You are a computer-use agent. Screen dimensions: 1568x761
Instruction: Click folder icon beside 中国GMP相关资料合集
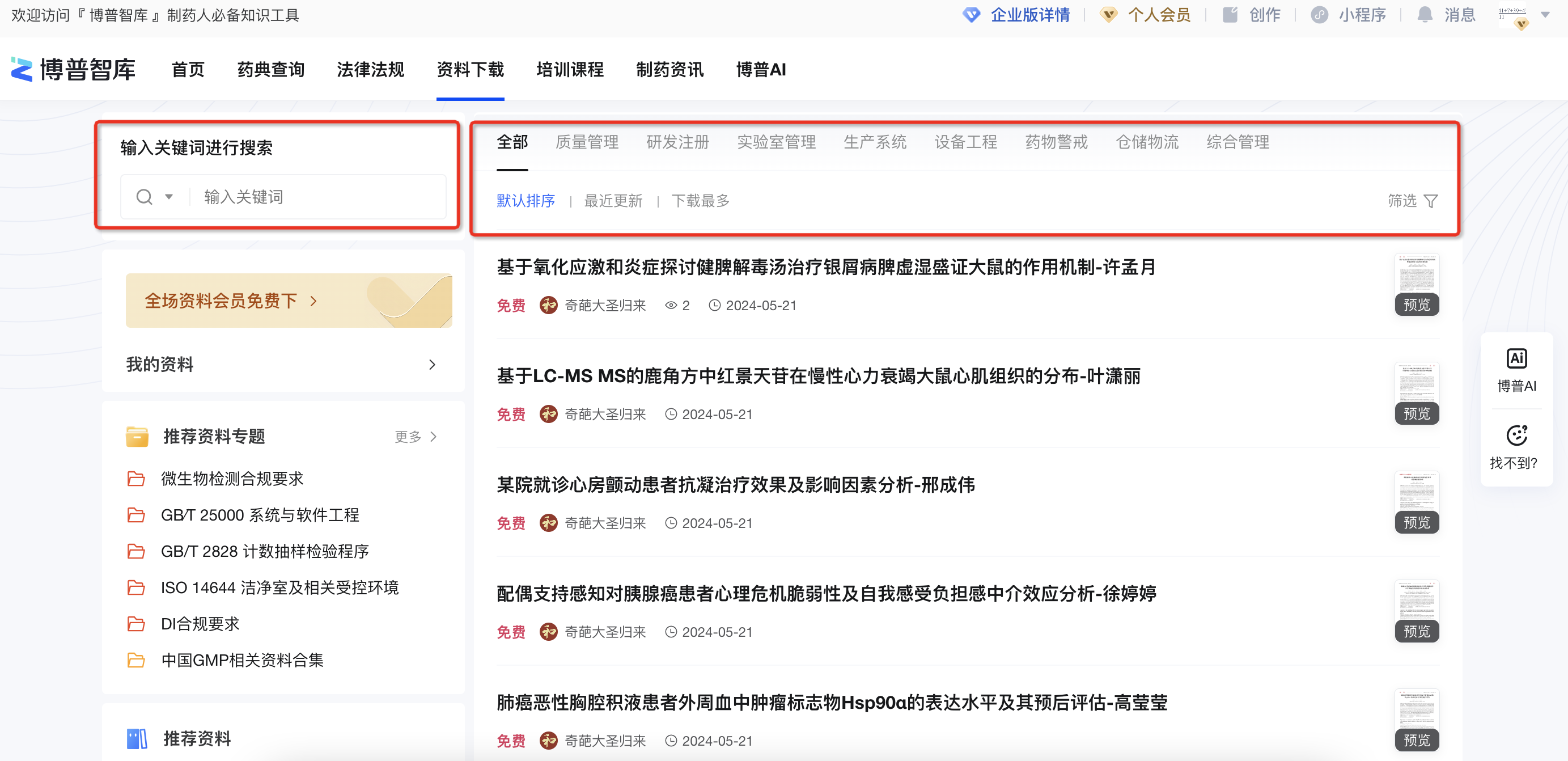pos(135,660)
